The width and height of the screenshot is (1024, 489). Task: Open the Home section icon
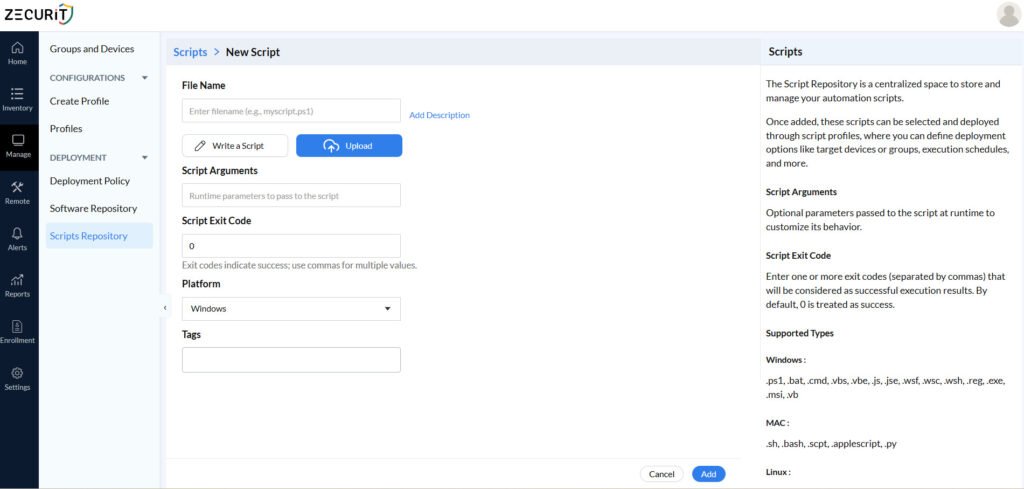tap(18, 48)
